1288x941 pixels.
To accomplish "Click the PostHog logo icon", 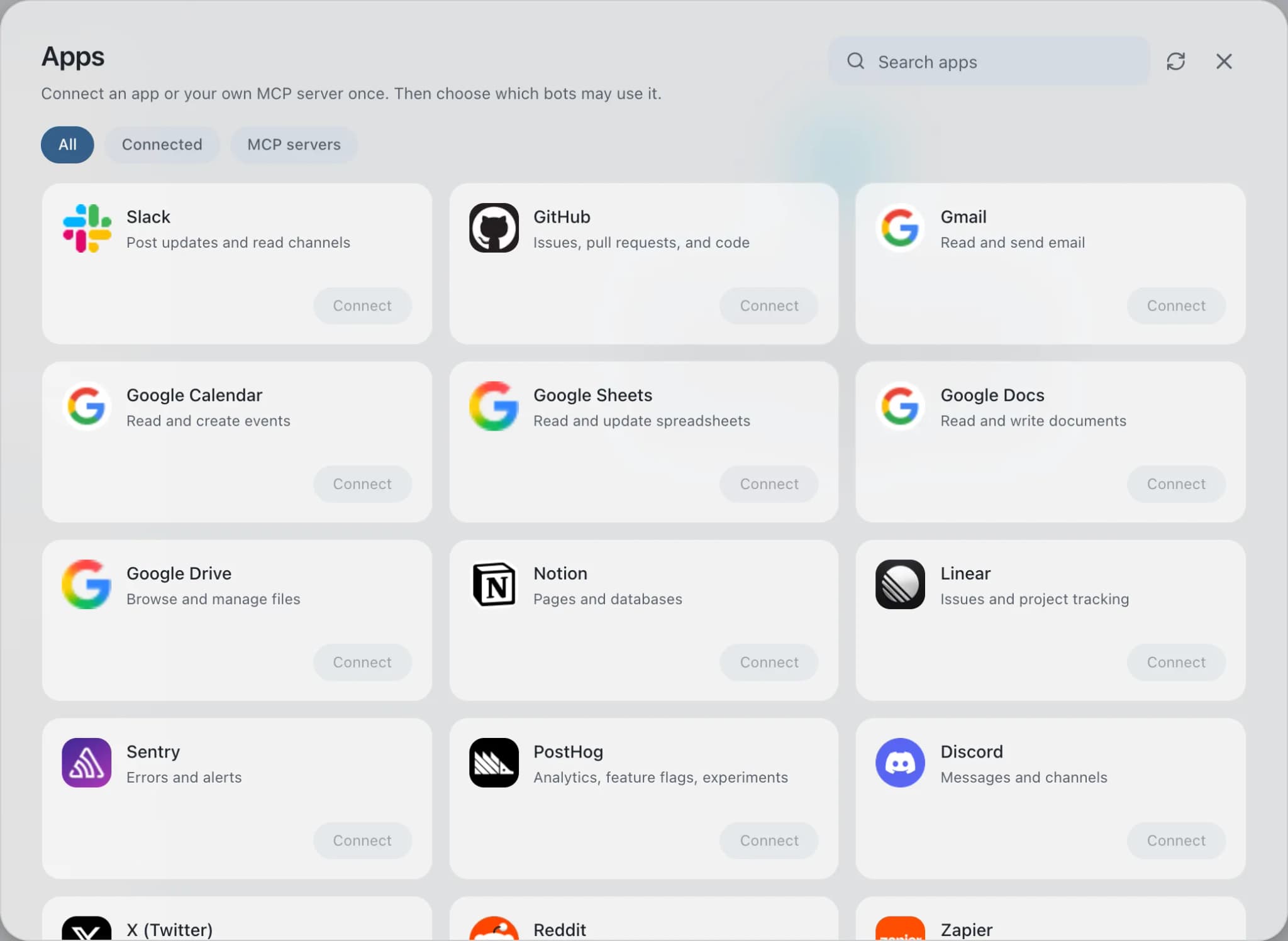I will pos(494,762).
